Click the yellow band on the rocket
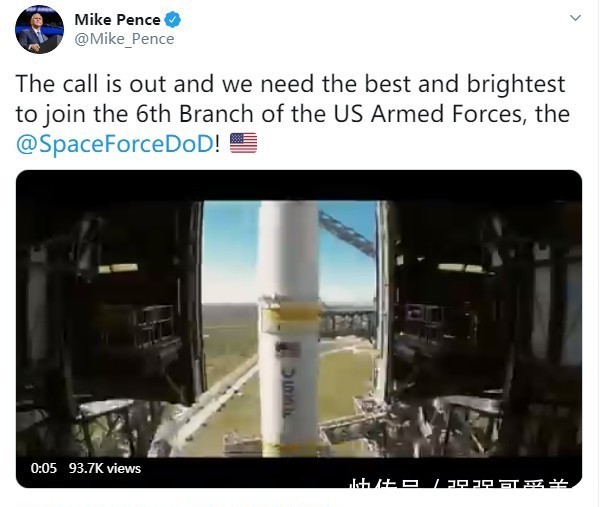Screen dimensions: 602x507 point(291,312)
